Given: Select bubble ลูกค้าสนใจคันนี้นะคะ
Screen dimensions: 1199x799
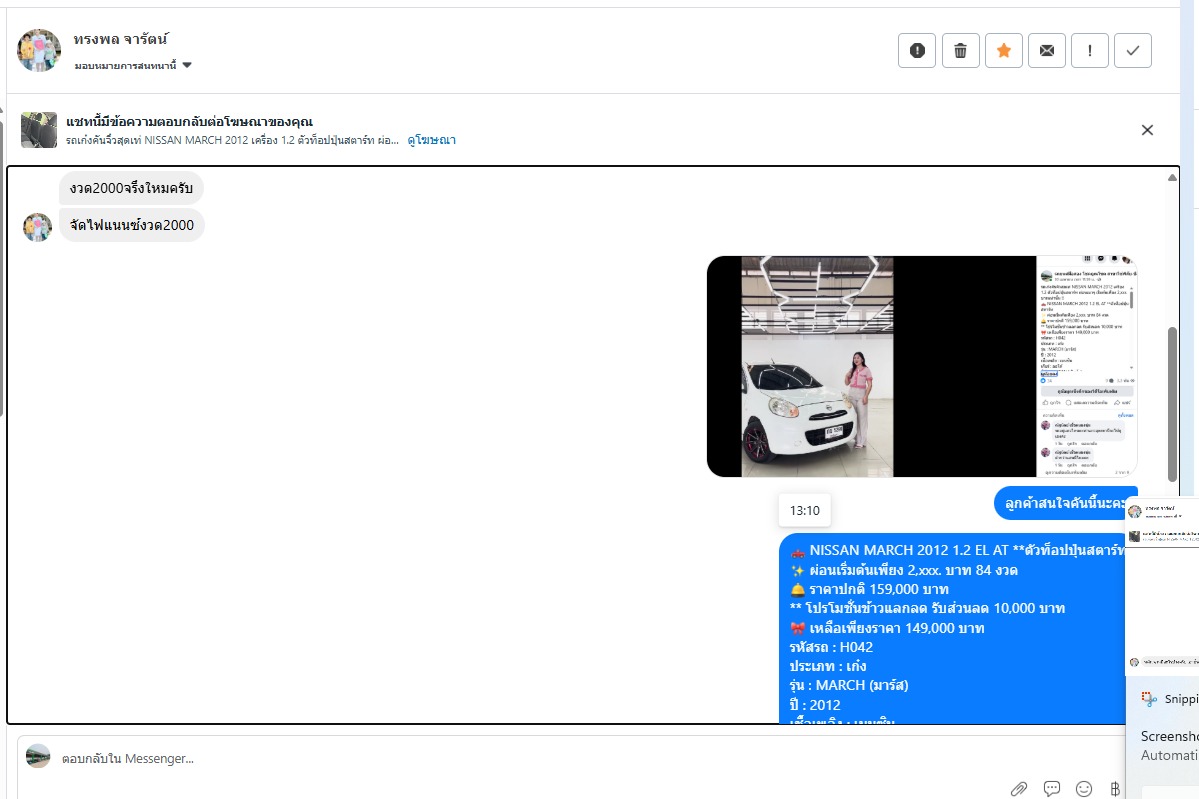Looking at the screenshot, I should tap(1065, 503).
